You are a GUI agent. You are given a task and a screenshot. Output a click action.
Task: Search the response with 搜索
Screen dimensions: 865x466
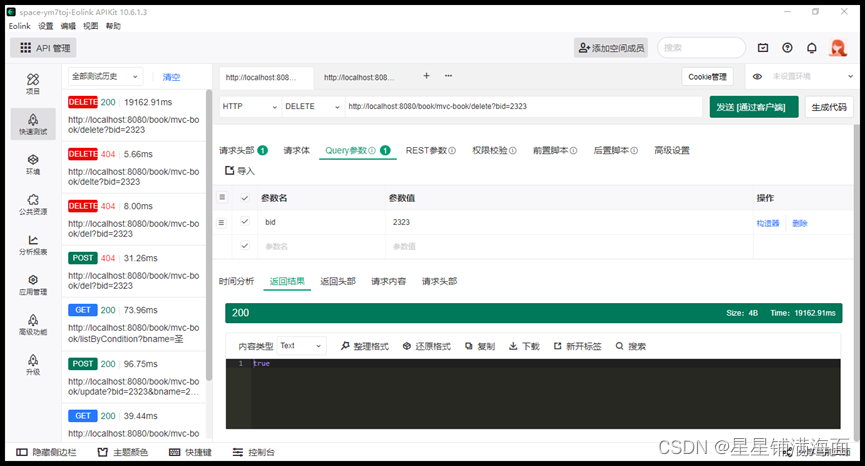point(631,346)
